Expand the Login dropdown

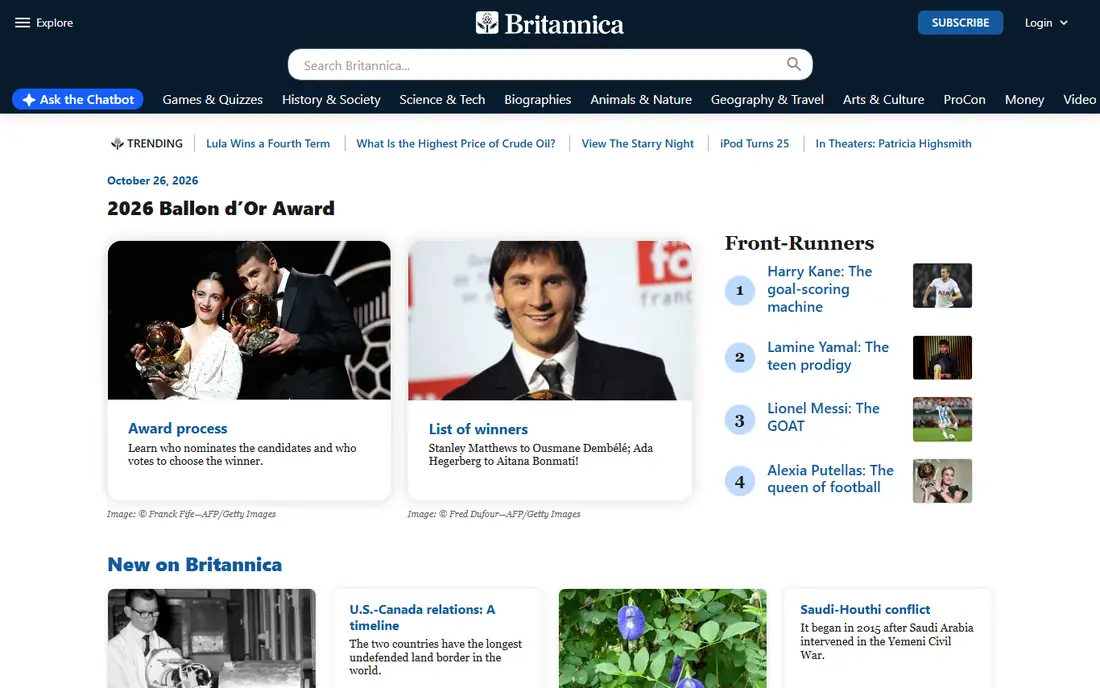(1046, 23)
